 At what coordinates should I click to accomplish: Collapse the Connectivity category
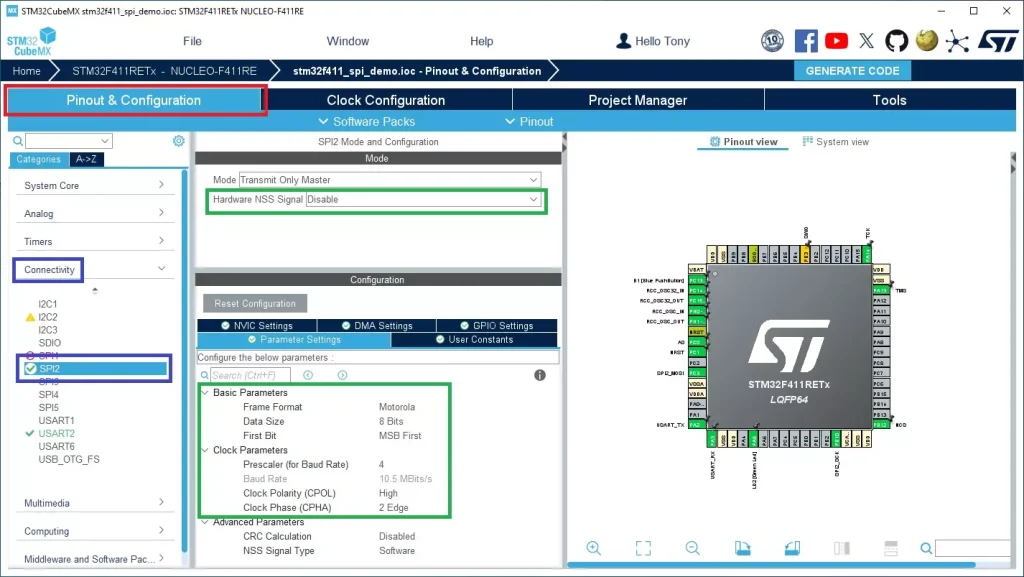[161, 269]
